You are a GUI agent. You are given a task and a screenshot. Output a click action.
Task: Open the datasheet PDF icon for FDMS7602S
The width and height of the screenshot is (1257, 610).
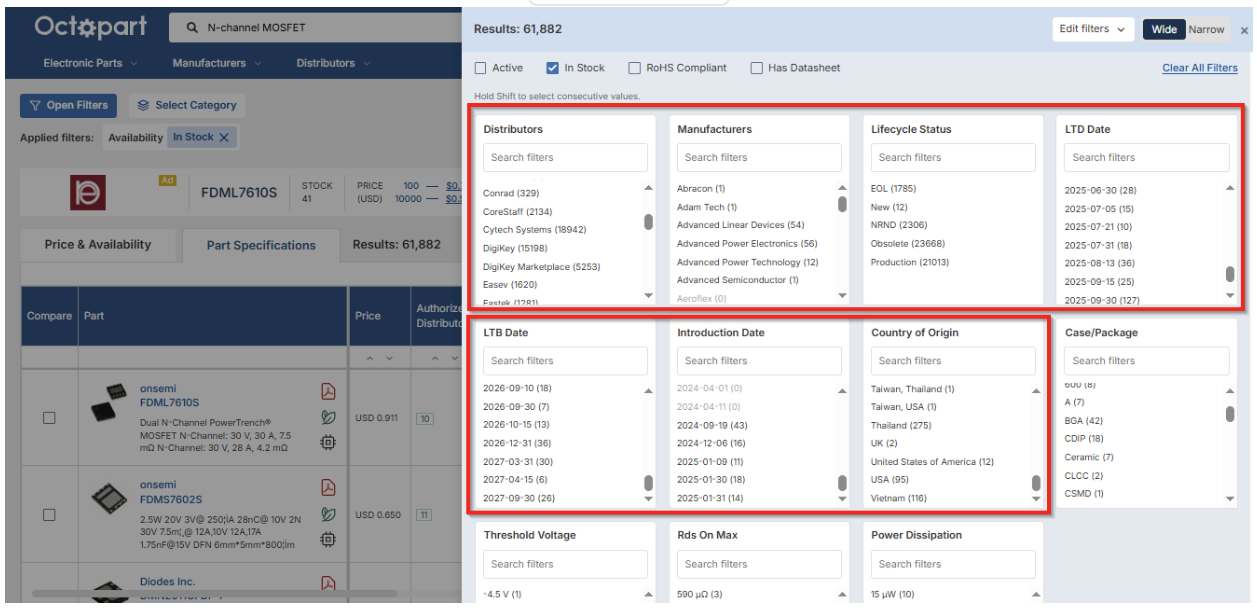tap(327, 488)
